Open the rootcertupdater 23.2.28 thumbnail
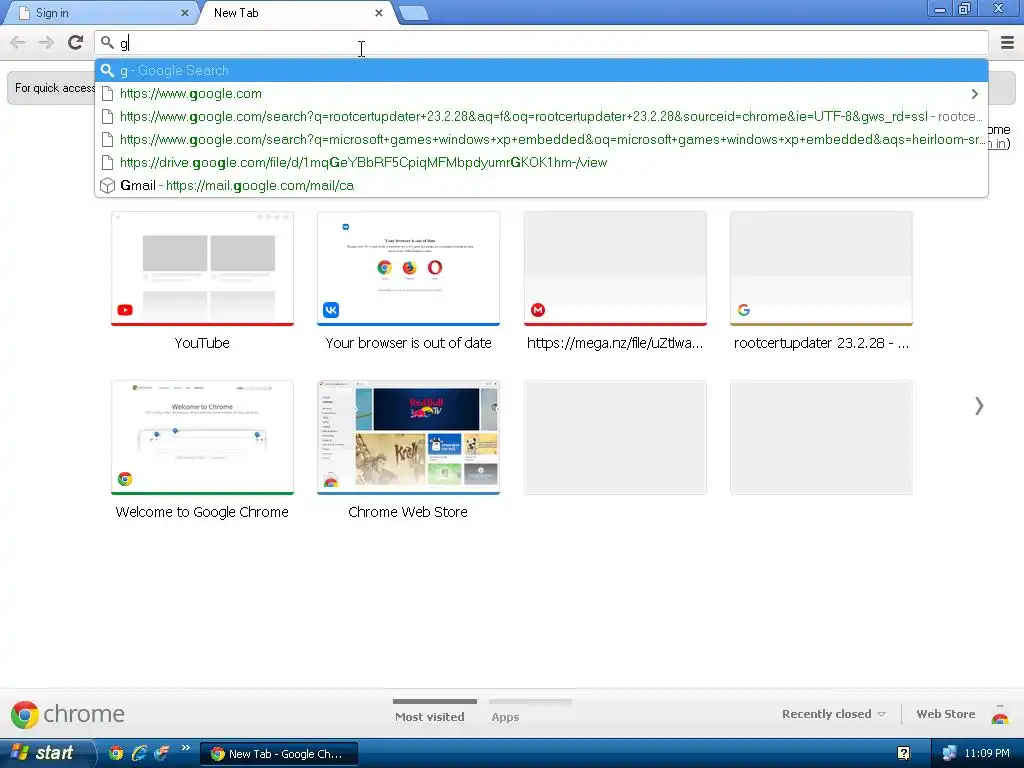 pyautogui.click(x=821, y=268)
